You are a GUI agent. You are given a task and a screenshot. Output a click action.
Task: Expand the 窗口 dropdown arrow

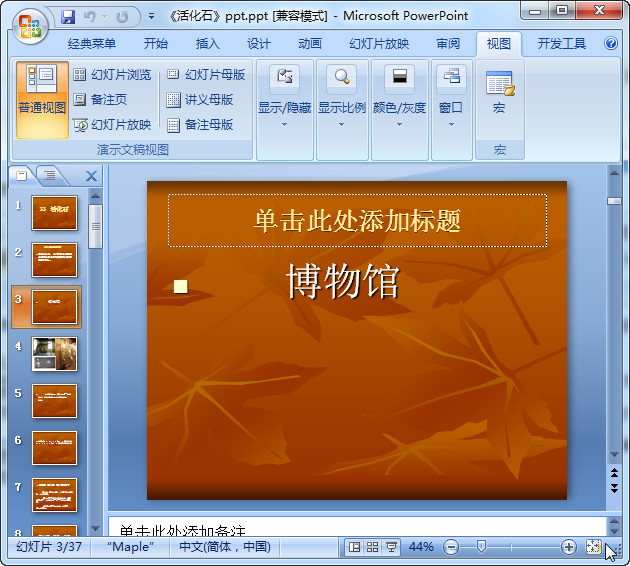click(452, 125)
